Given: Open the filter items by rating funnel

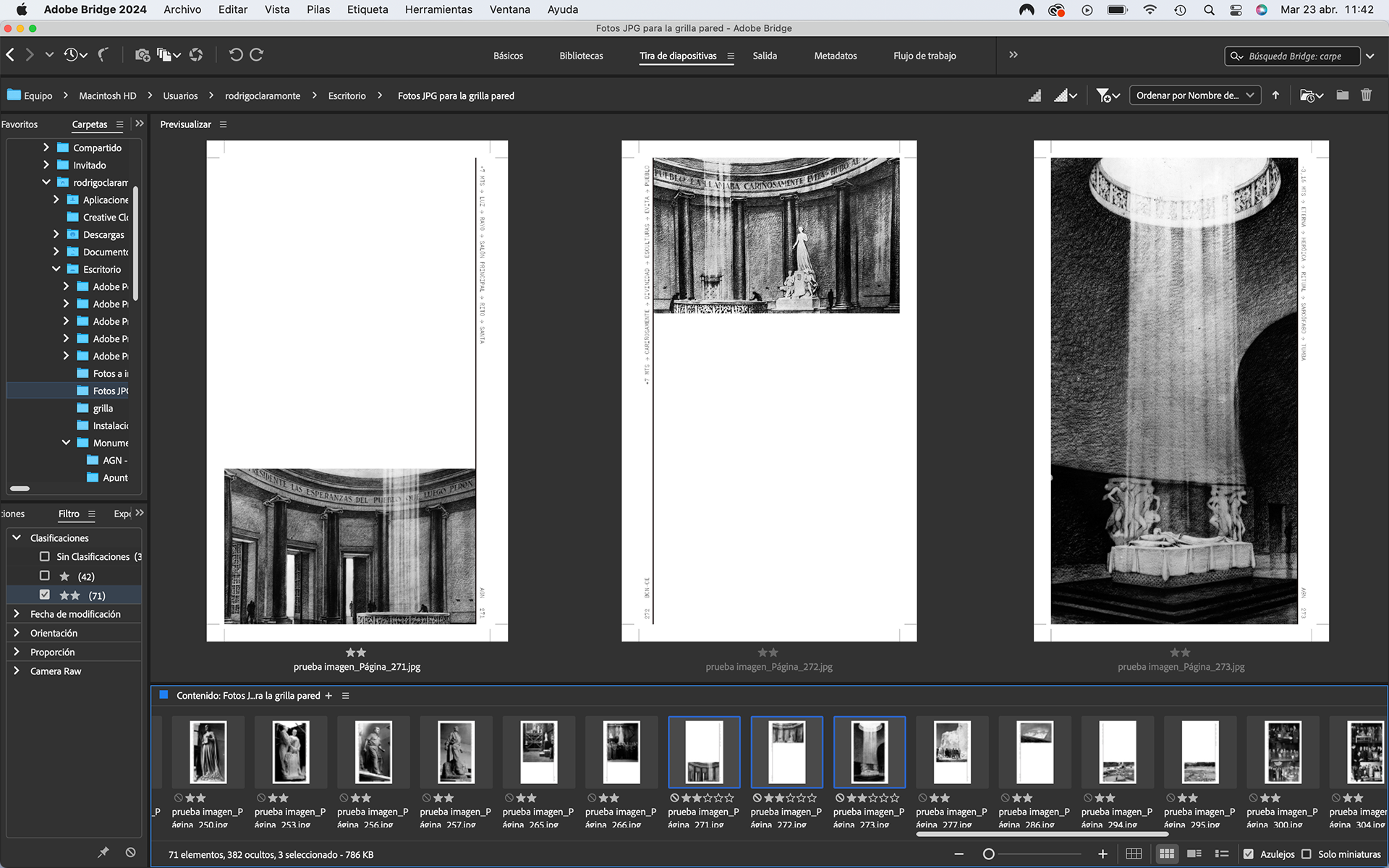Looking at the screenshot, I should [1107, 95].
